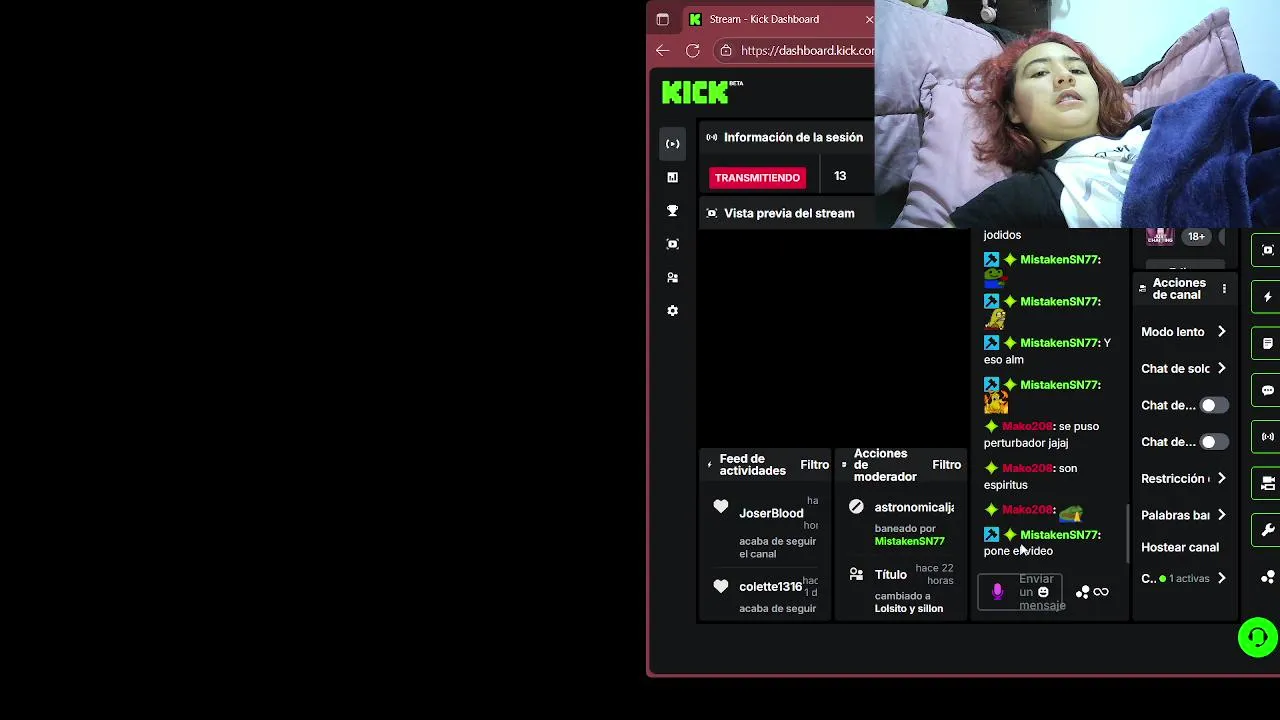Open the Stream section in Kick sidebar
Screen dimensions: 1280x720
click(x=672, y=143)
